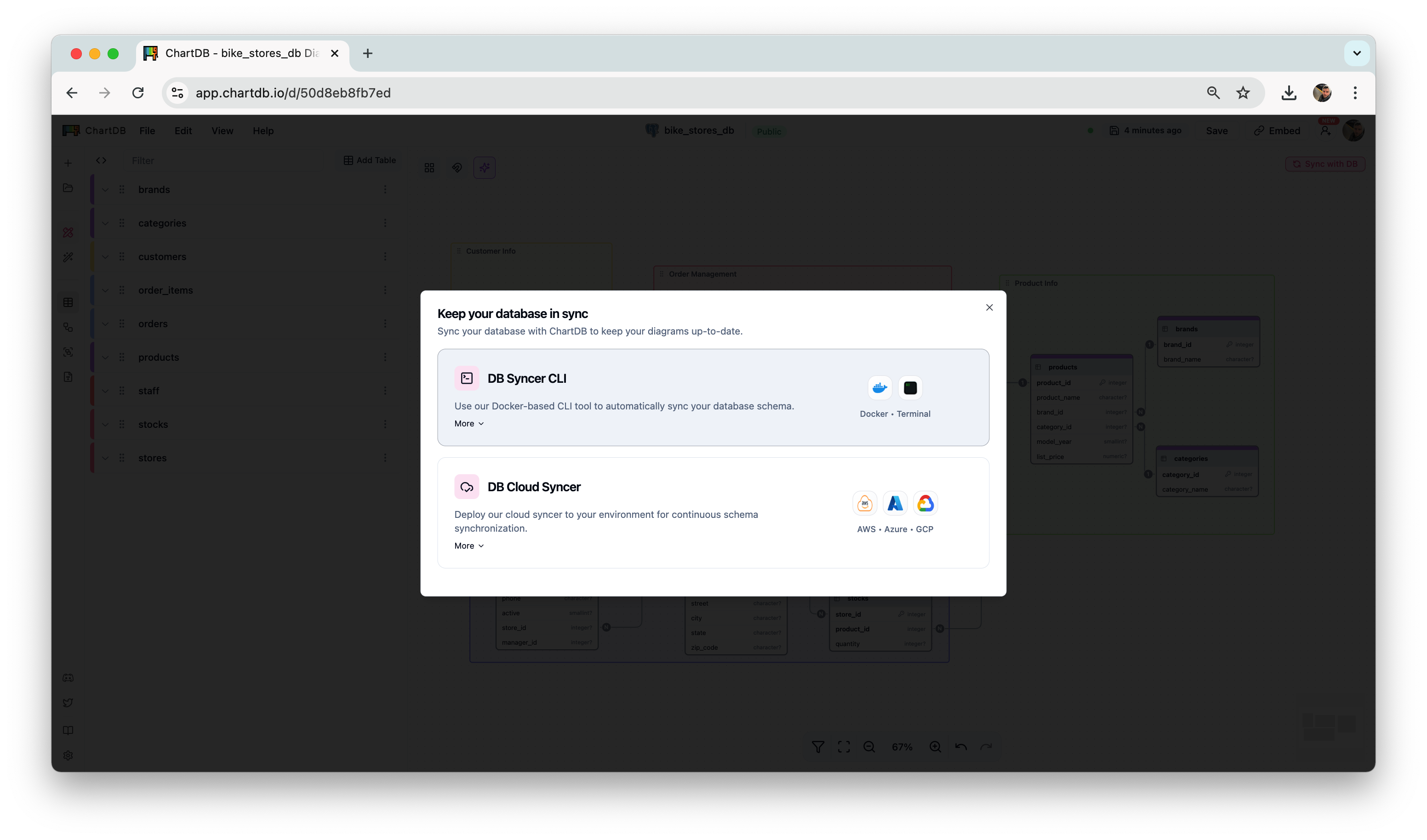Click the Sync with DB button

(1325, 164)
